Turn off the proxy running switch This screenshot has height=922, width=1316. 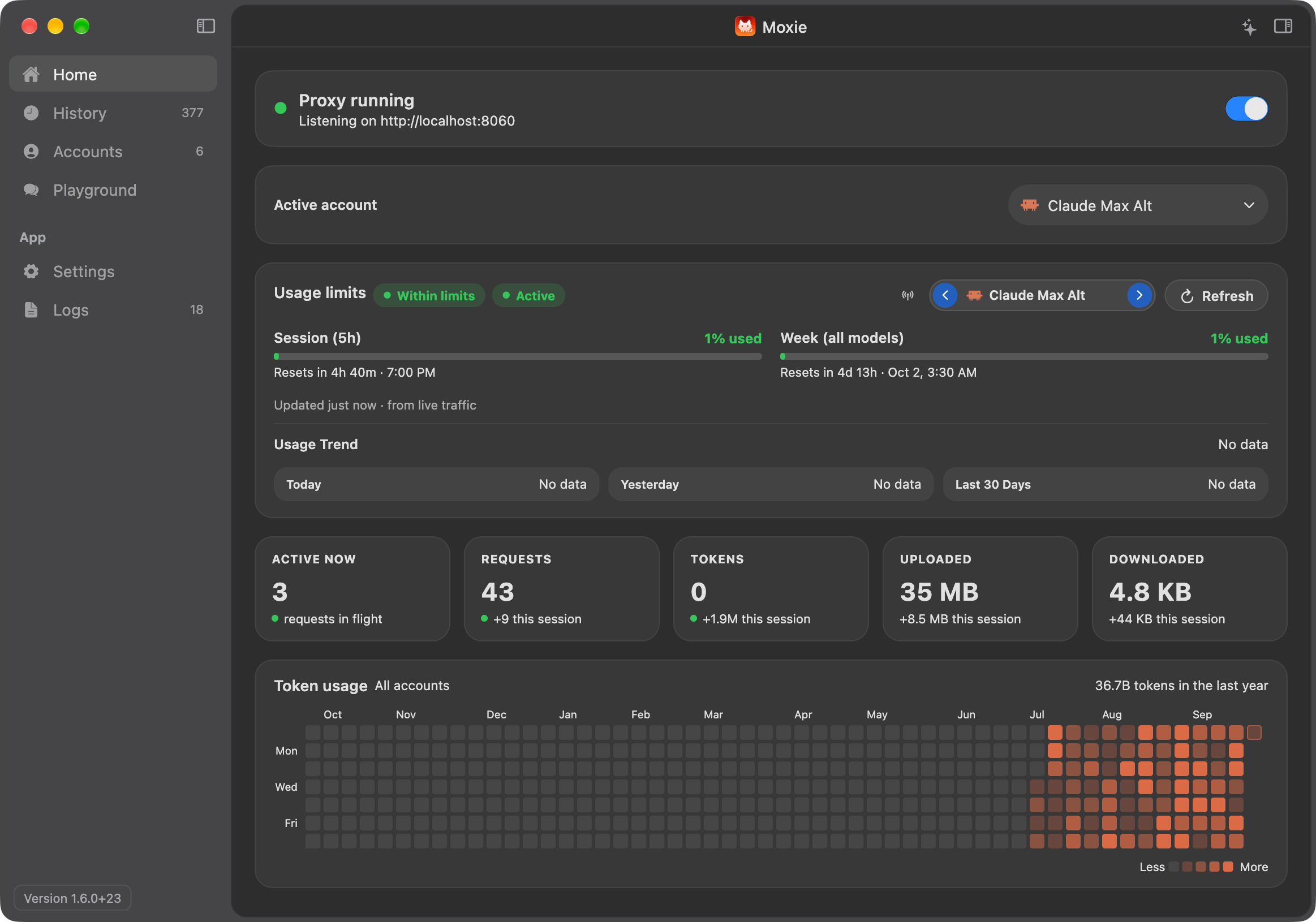(1246, 108)
